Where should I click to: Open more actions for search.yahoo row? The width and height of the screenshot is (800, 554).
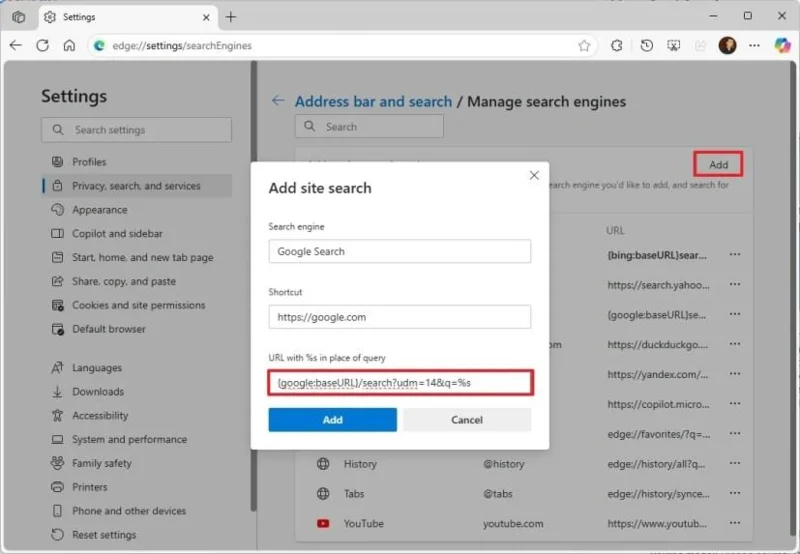pos(735,284)
